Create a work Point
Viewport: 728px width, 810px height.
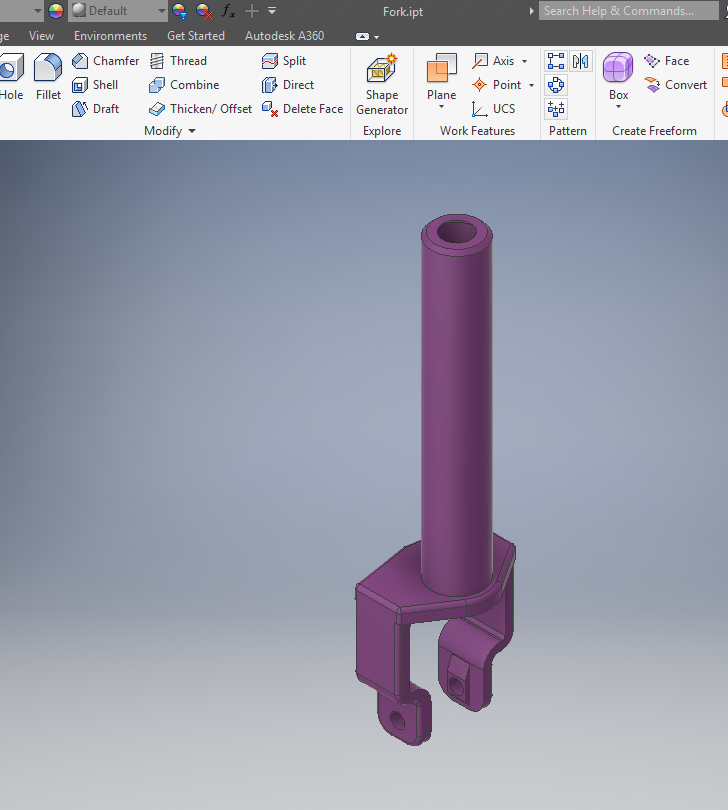click(x=497, y=85)
